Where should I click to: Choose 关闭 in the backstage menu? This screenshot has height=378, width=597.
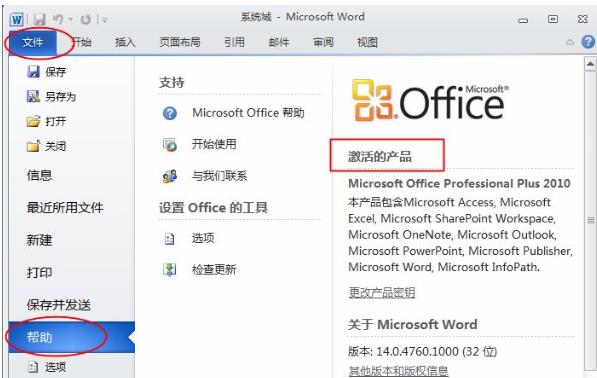click(x=56, y=146)
